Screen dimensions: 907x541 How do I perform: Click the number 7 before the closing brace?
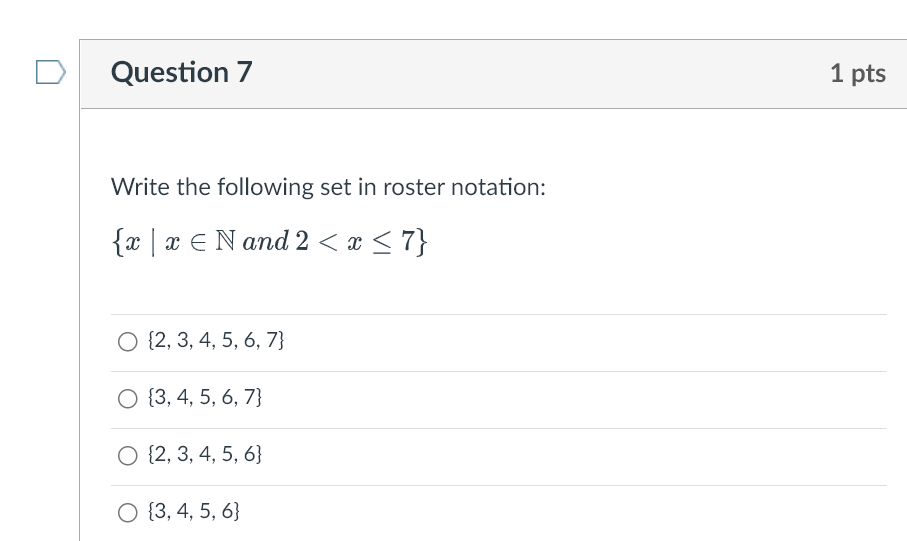pyautogui.click(x=407, y=241)
